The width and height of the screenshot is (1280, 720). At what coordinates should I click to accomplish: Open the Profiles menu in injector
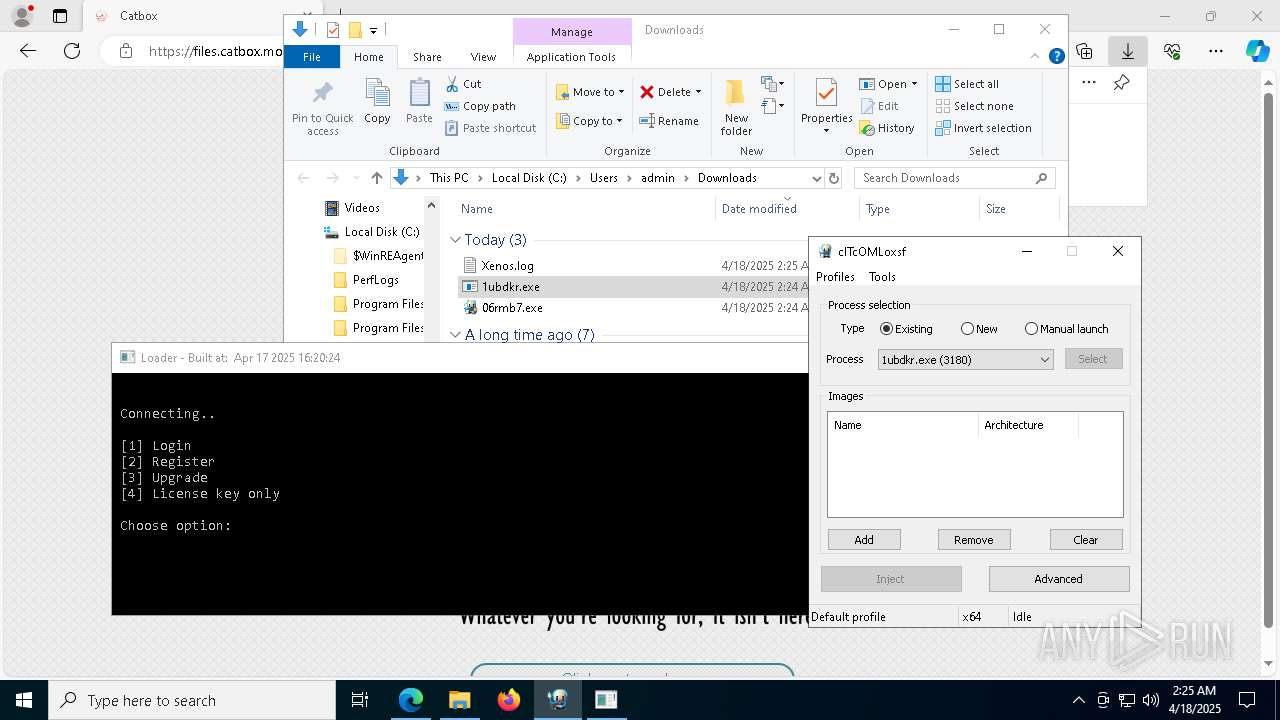point(835,277)
